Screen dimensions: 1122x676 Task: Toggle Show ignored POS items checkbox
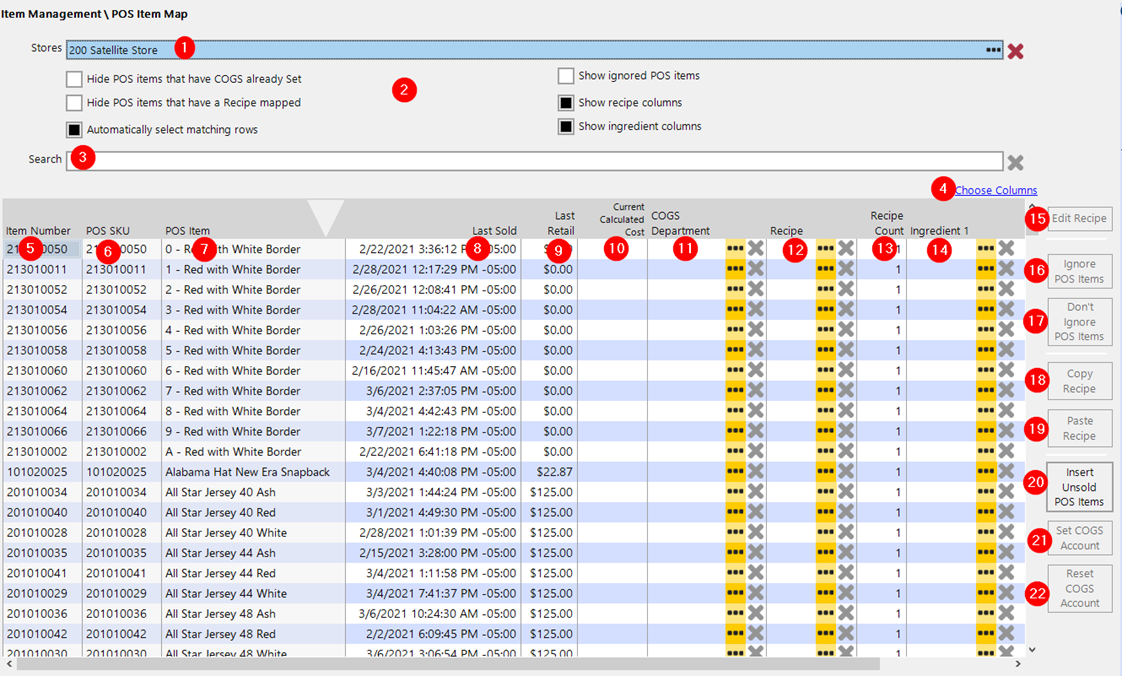click(x=566, y=76)
